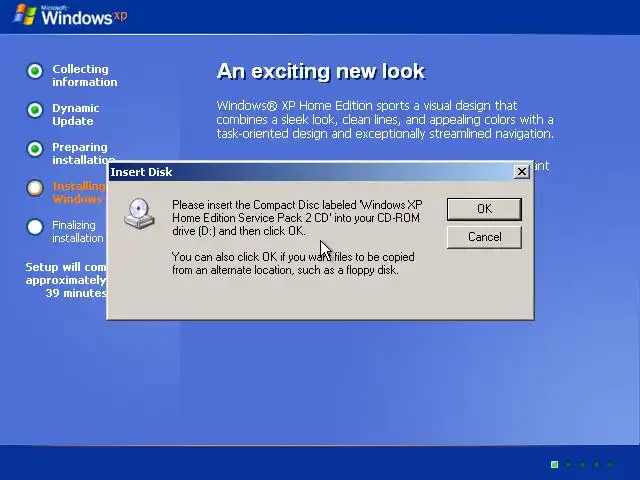The height and width of the screenshot is (480, 640).
Task: Click the CD-ROM drive icon in dialog
Action: tap(139, 213)
